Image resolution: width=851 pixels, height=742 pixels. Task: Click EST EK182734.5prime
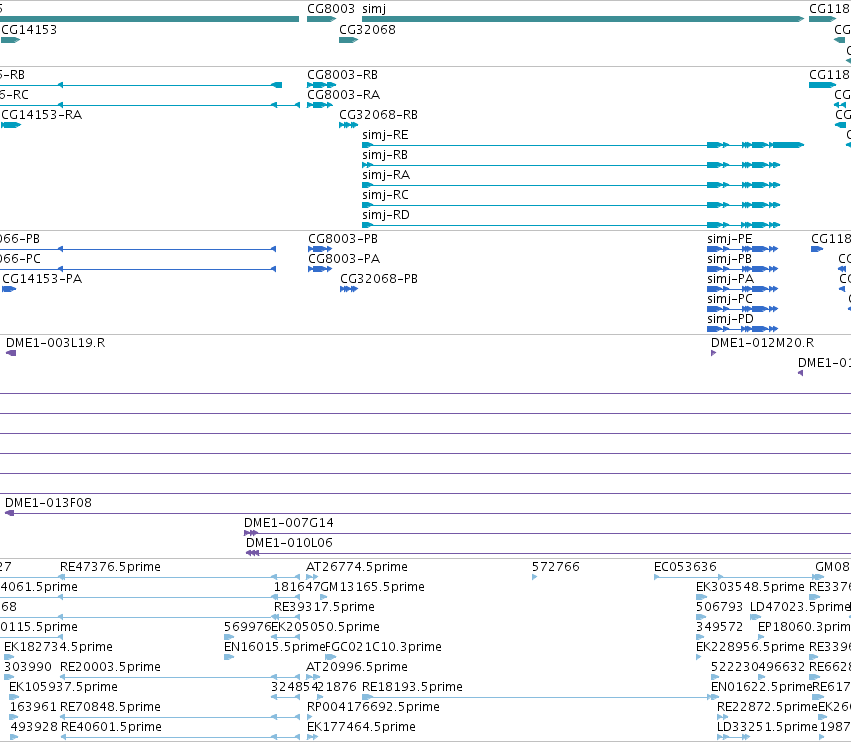tap(58, 648)
